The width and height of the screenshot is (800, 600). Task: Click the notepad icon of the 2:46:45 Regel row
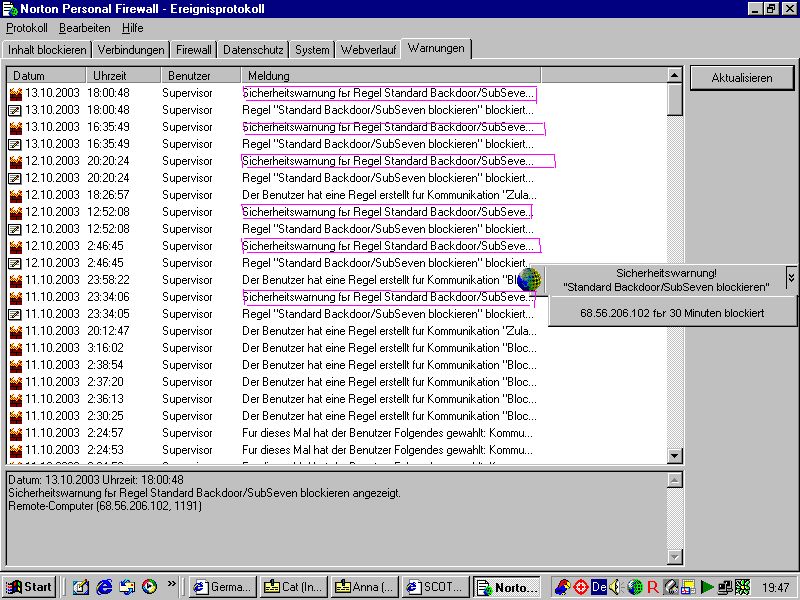tap(16, 263)
